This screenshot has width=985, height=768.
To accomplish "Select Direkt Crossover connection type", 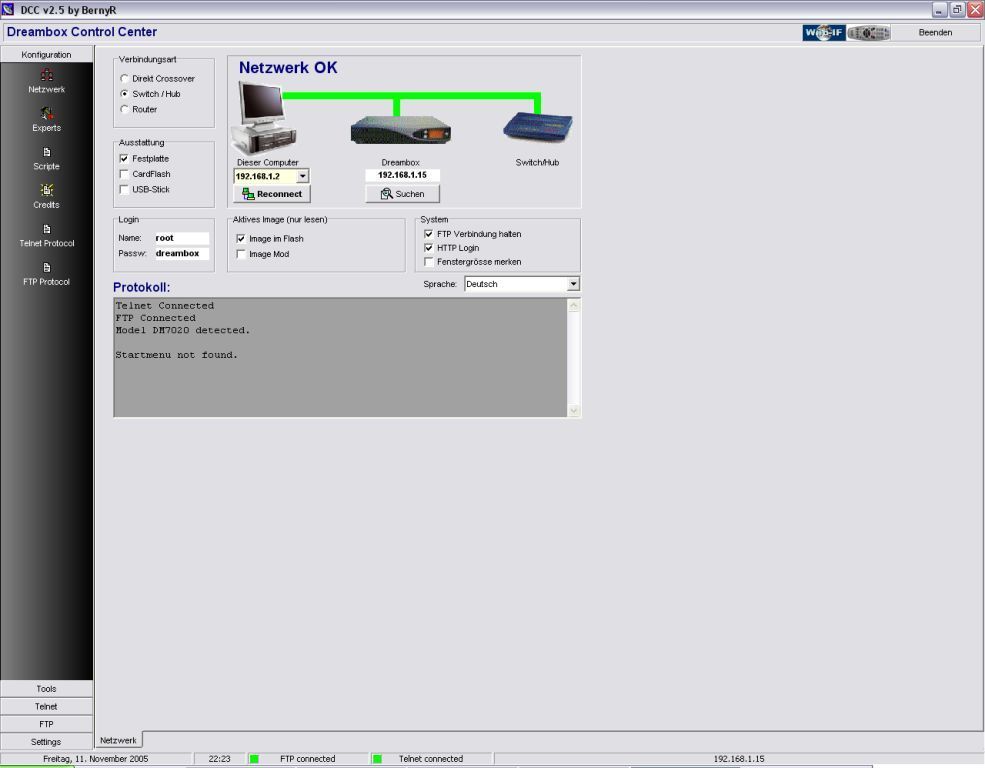I will [124, 78].
